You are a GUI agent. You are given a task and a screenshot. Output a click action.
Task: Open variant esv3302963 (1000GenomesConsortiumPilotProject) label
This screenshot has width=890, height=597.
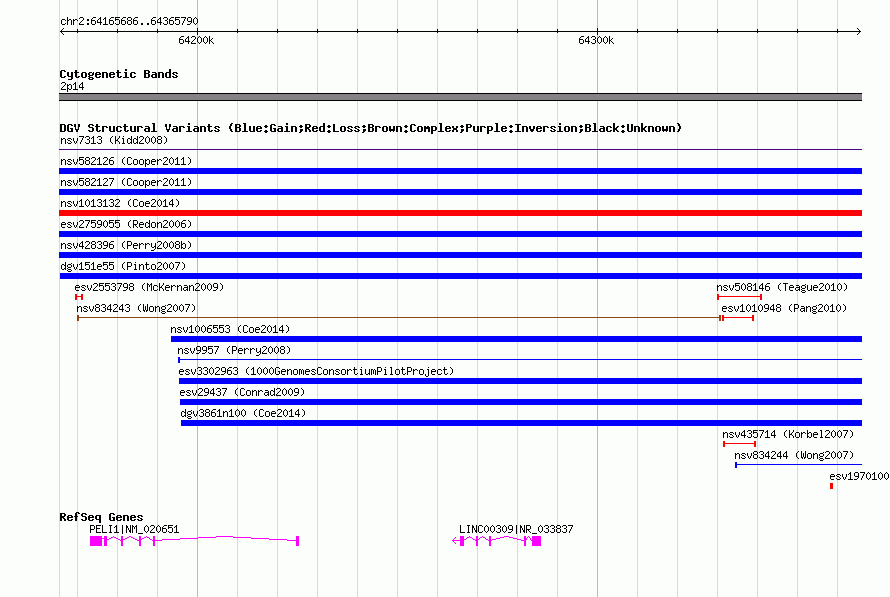click(316, 371)
